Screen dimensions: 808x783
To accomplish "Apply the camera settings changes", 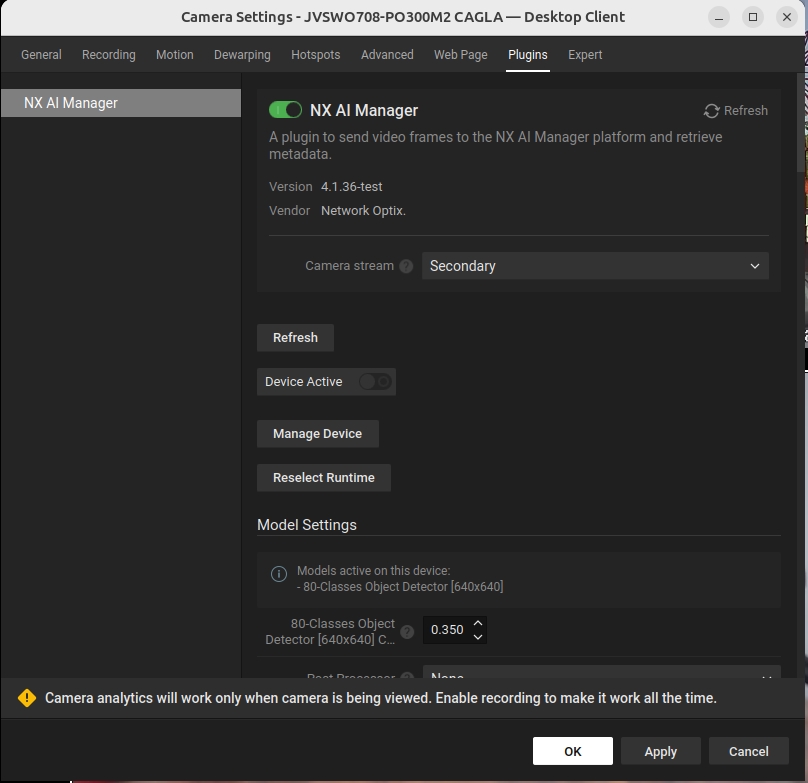I will tap(661, 752).
